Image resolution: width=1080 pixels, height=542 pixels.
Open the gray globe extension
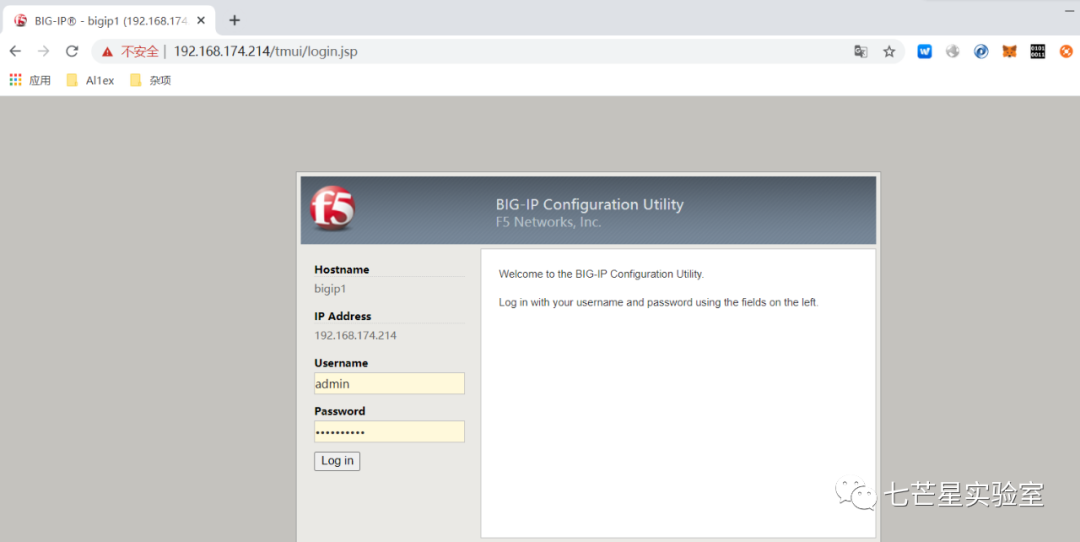953,51
